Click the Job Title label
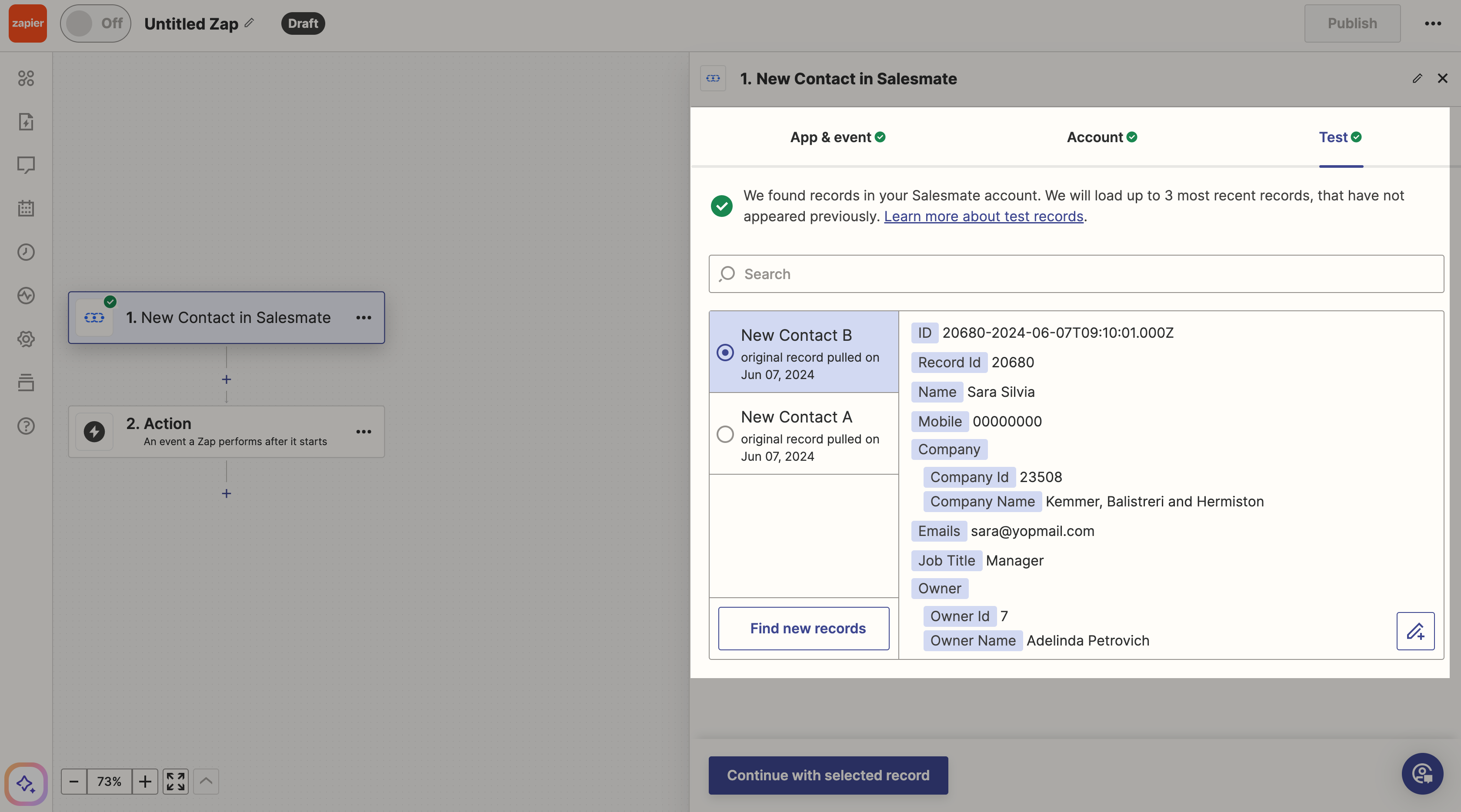 coord(947,560)
